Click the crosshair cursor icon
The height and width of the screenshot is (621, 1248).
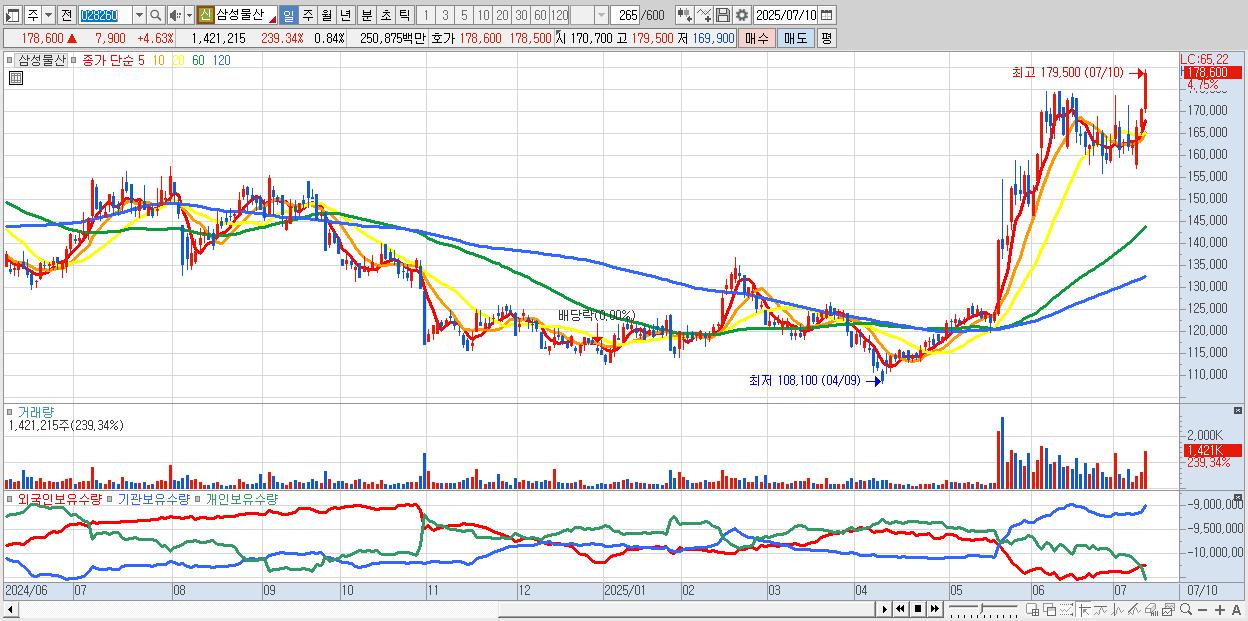1084,610
